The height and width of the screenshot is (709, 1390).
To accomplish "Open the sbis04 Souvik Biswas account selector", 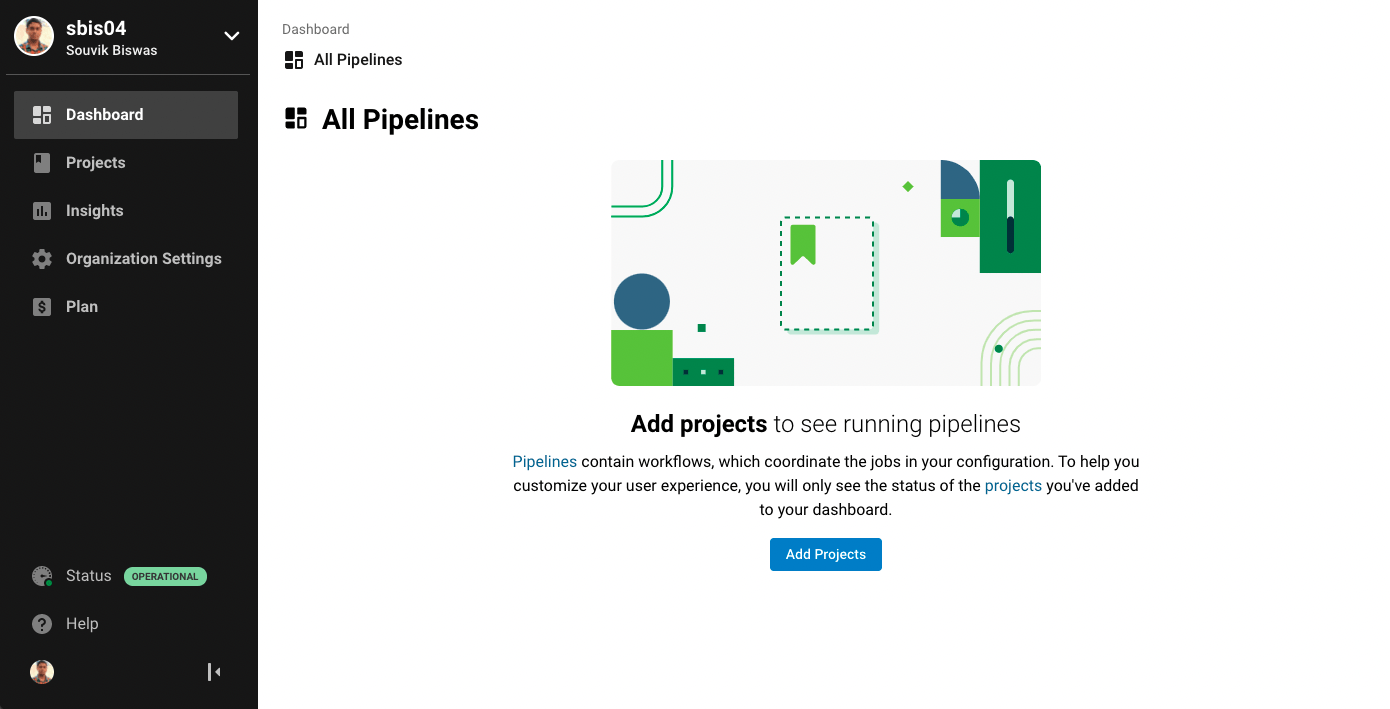I will [x=128, y=37].
